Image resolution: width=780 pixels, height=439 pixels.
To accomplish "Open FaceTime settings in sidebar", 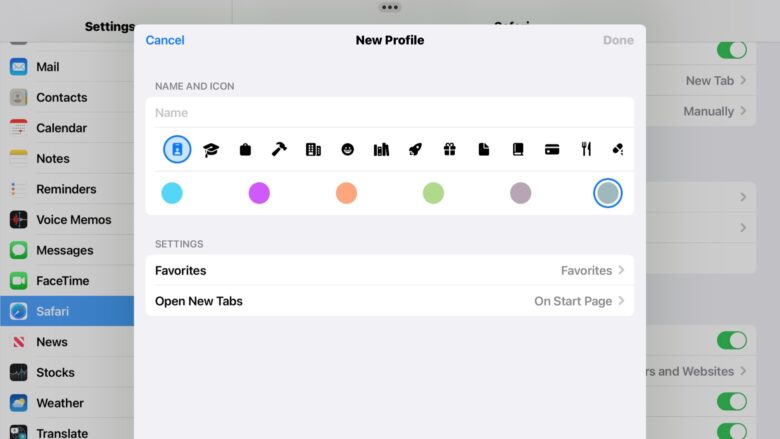I will pos(67,281).
